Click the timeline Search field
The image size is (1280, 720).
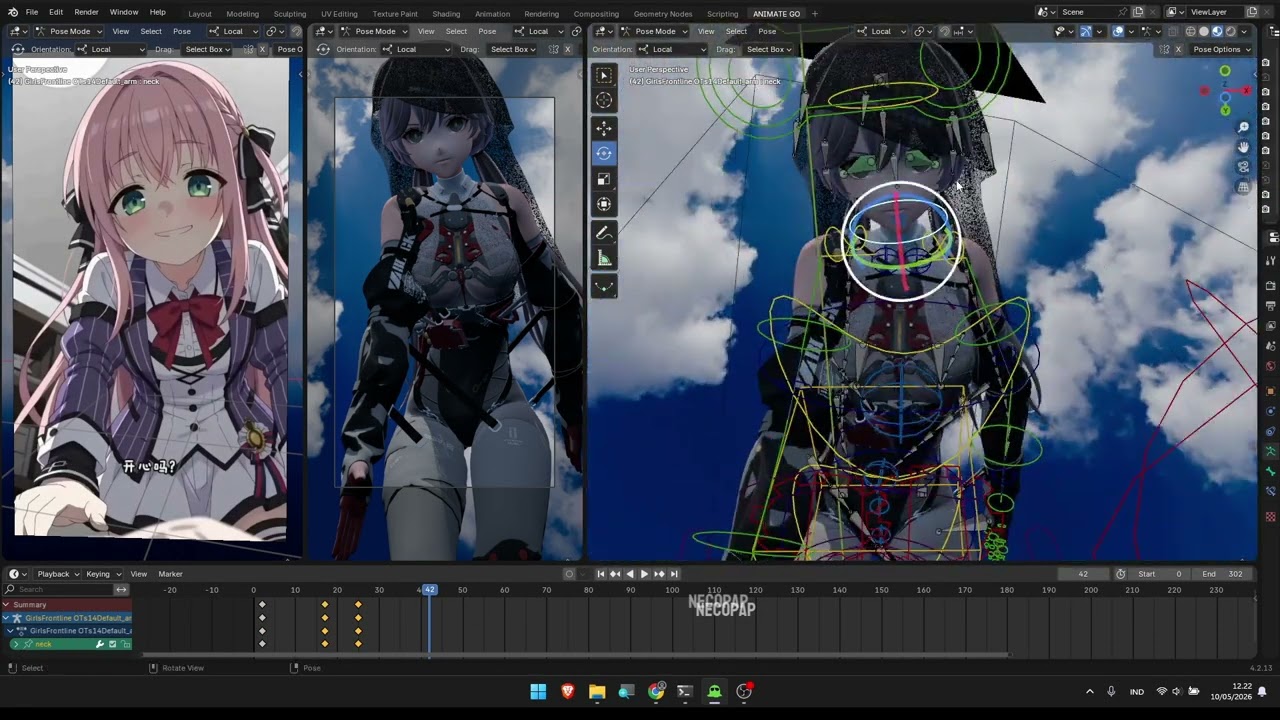tap(58, 590)
